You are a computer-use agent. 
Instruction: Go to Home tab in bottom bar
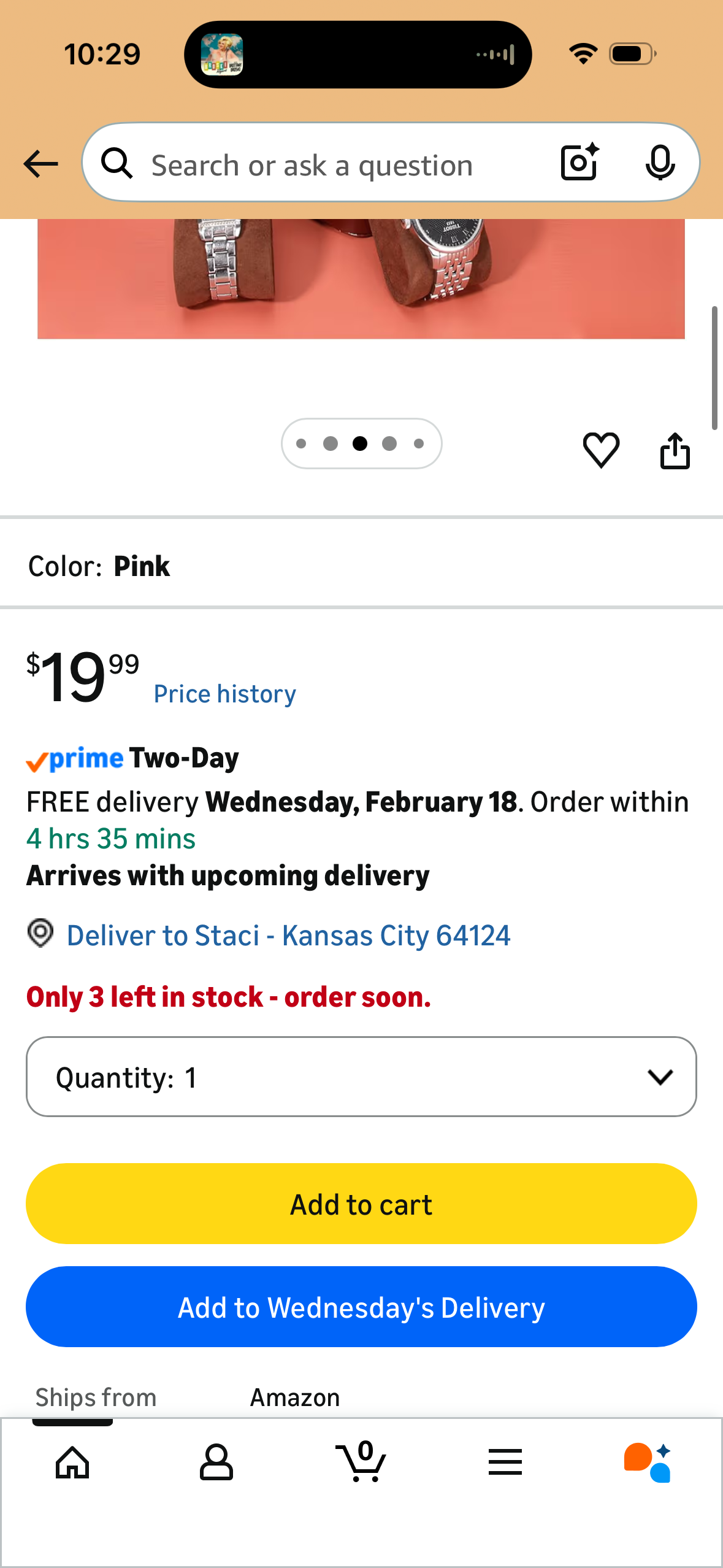[72, 1462]
